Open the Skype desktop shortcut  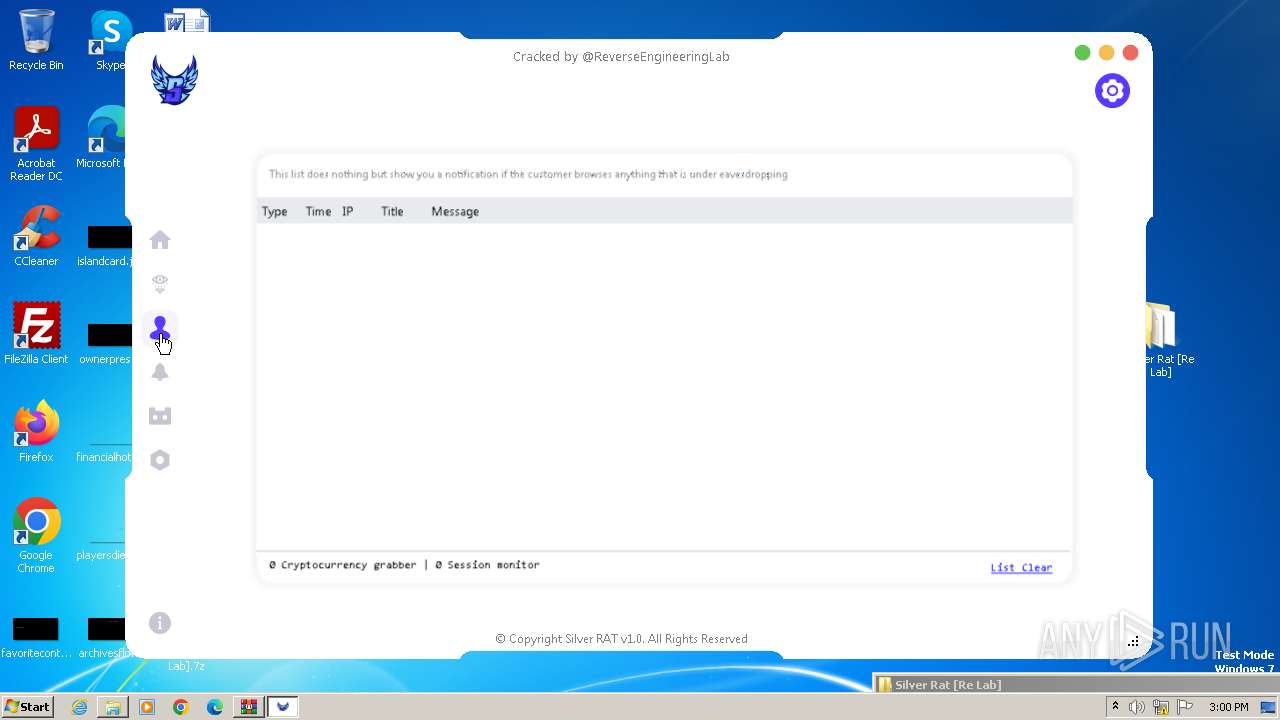click(x=110, y=40)
